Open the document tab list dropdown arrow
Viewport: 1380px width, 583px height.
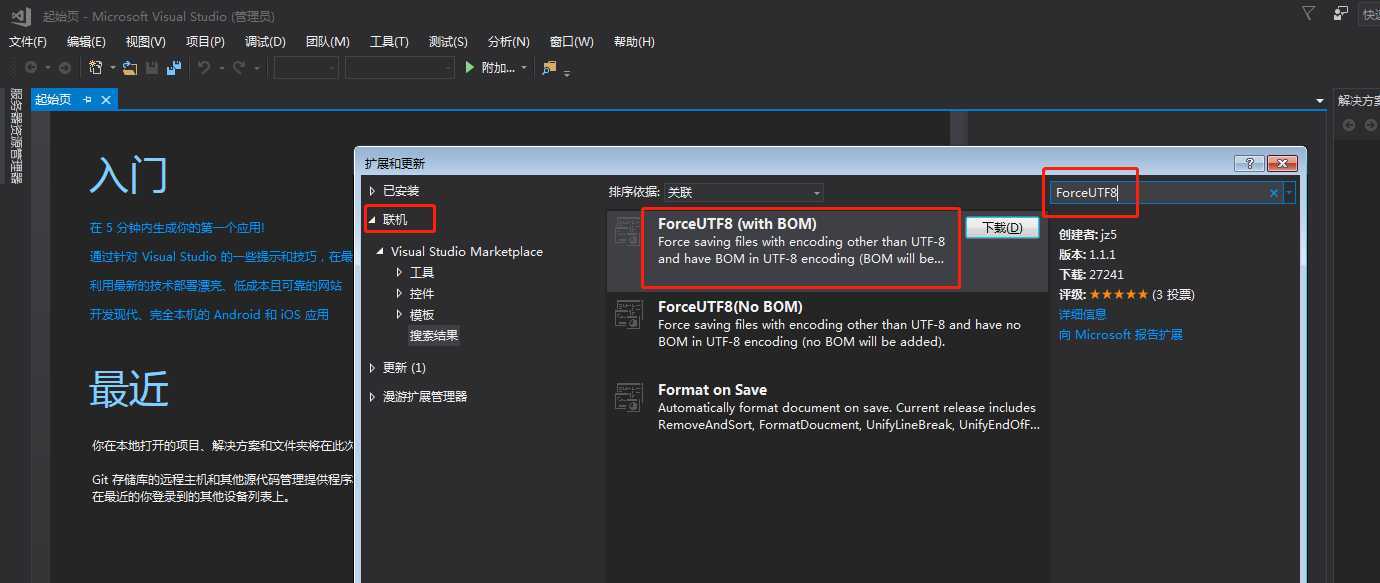pyautogui.click(x=1319, y=101)
